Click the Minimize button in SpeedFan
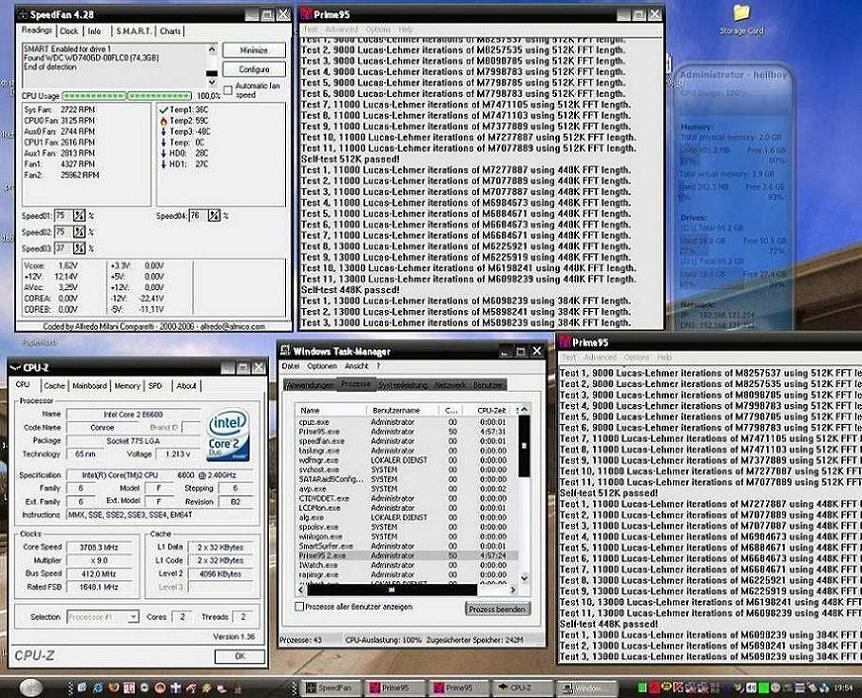This screenshot has width=862, height=698. pos(254,50)
